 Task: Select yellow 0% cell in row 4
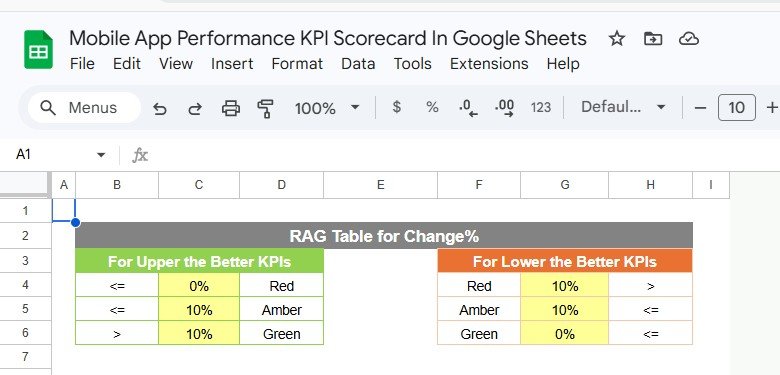coord(199,285)
